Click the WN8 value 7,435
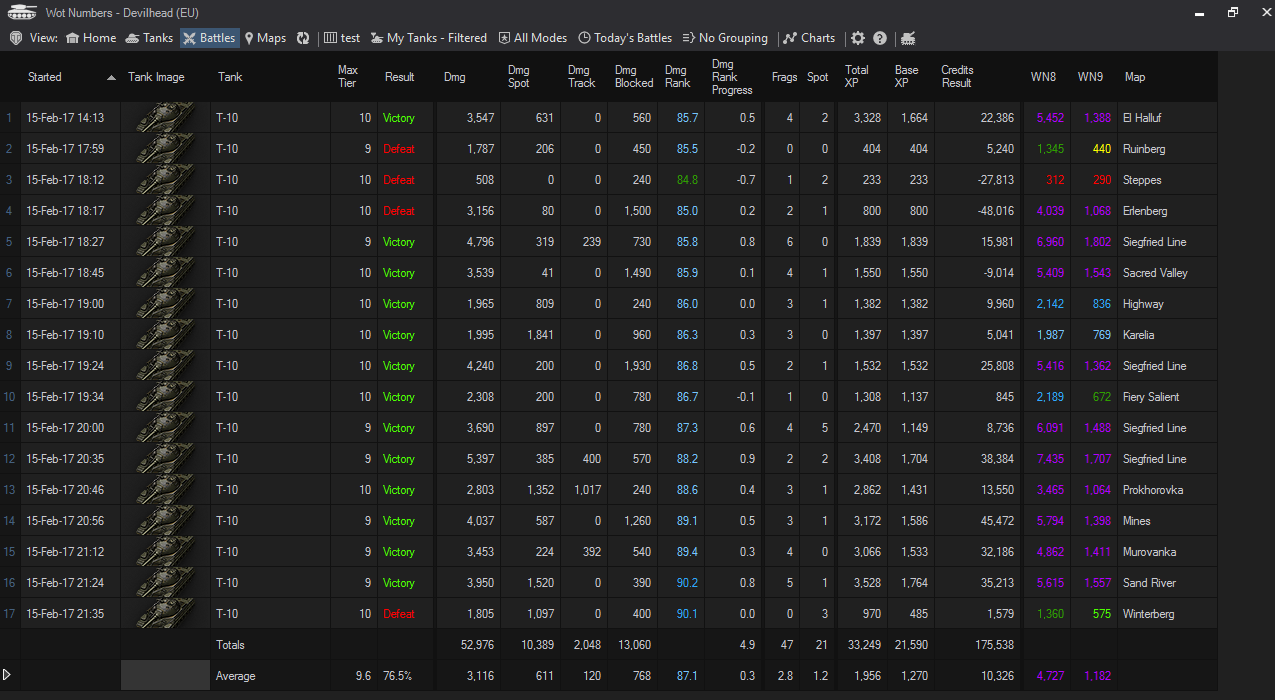The image size is (1275, 700). 1050,459
